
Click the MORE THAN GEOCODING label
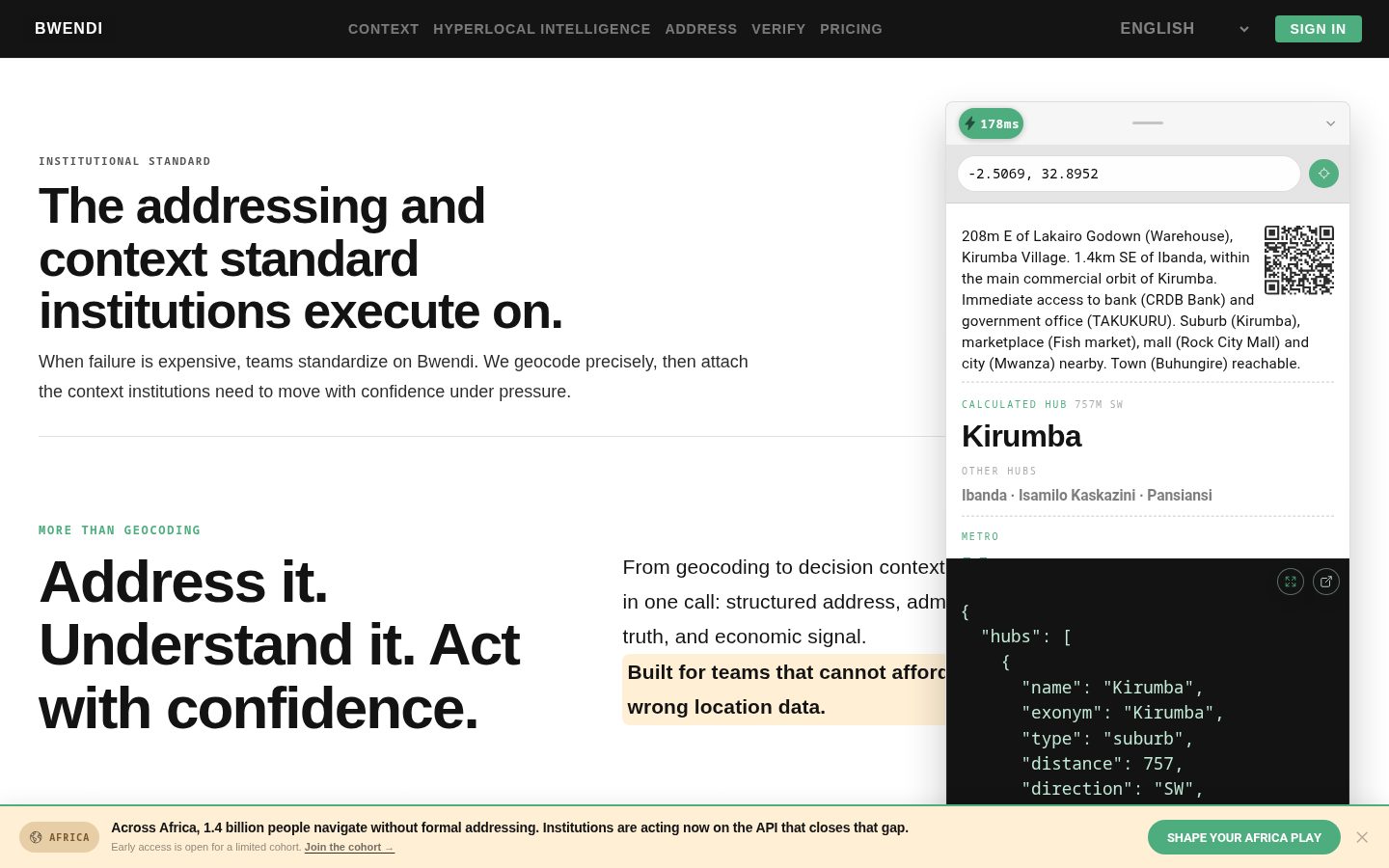pyautogui.click(x=120, y=530)
